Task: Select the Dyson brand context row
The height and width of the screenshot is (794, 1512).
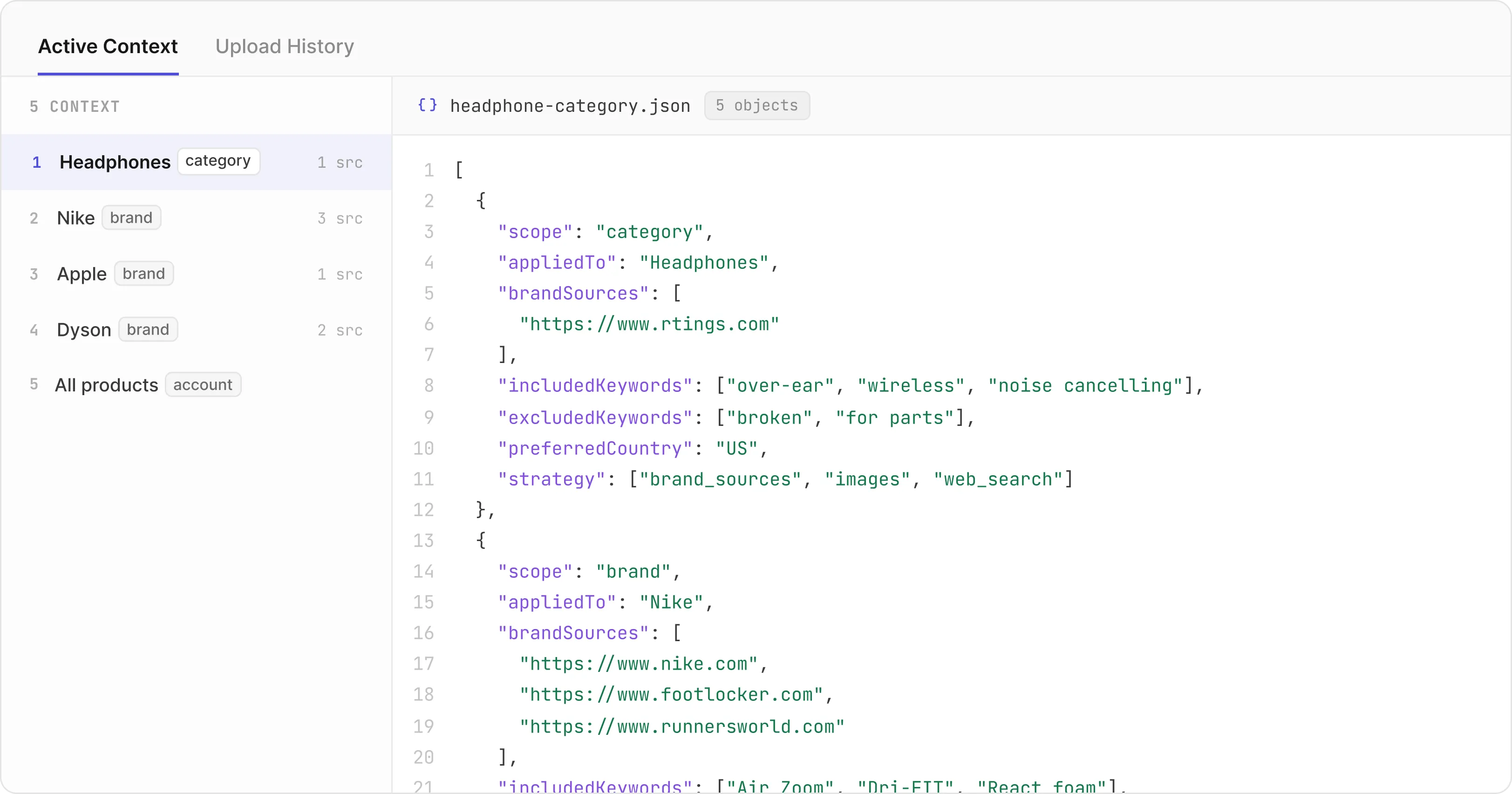Action: (x=197, y=329)
